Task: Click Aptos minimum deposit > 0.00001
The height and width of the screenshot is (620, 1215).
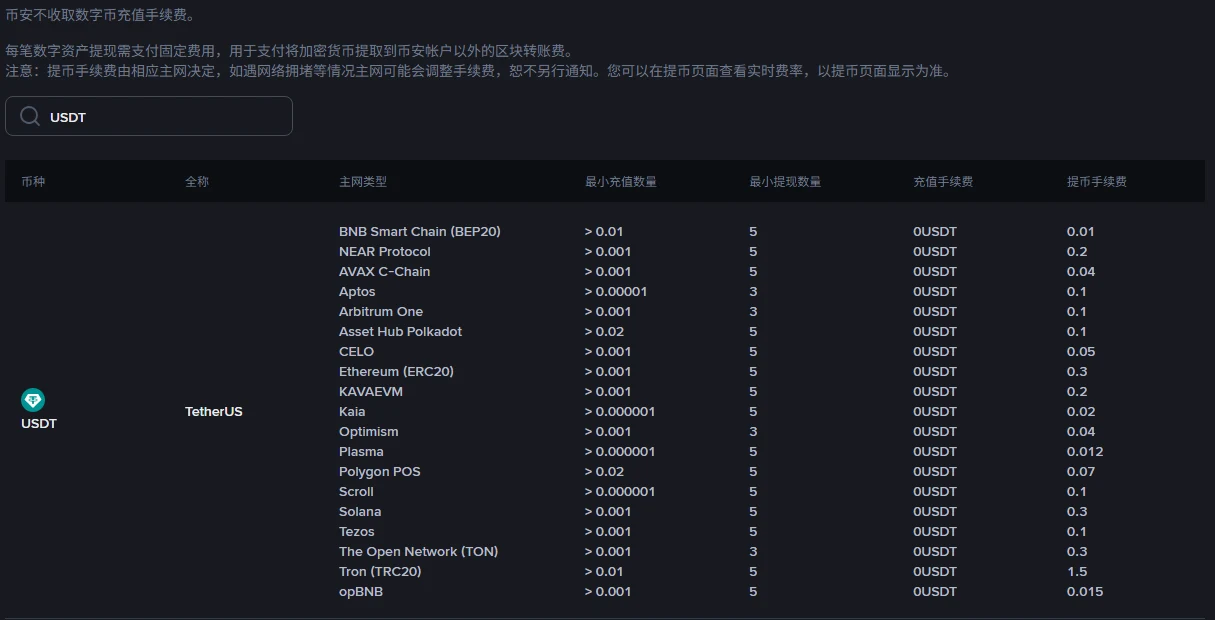Action: (616, 292)
